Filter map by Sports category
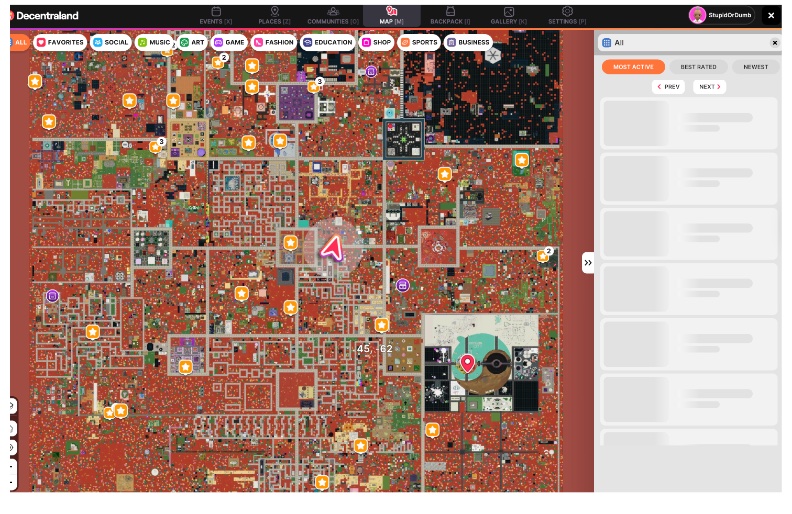 click(x=419, y=42)
